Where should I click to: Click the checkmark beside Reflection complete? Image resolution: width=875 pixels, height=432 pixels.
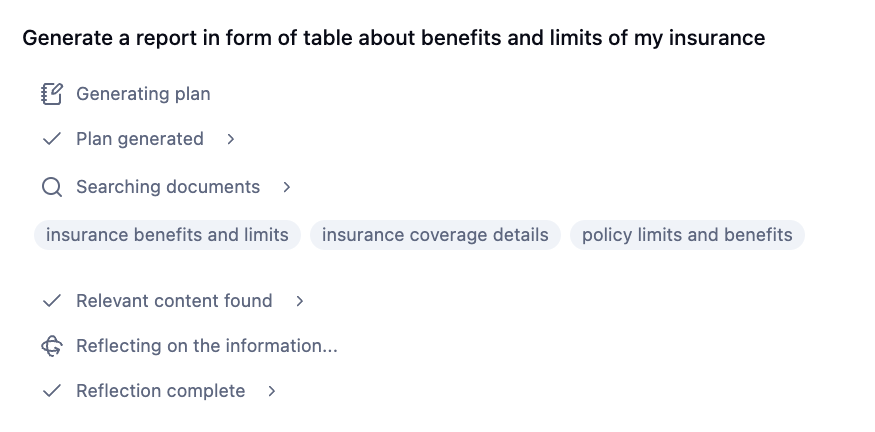click(x=52, y=391)
